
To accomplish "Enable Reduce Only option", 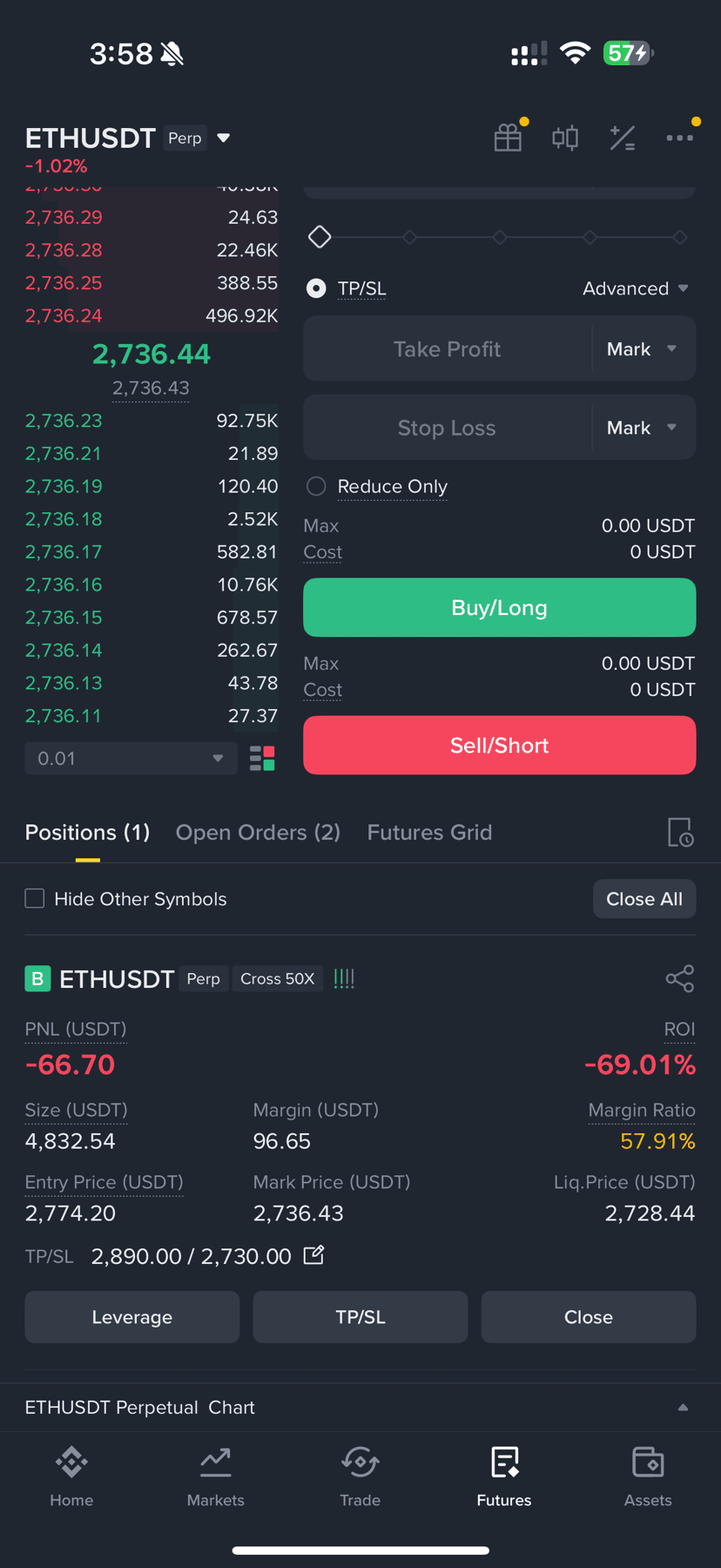I will [316, 486].
